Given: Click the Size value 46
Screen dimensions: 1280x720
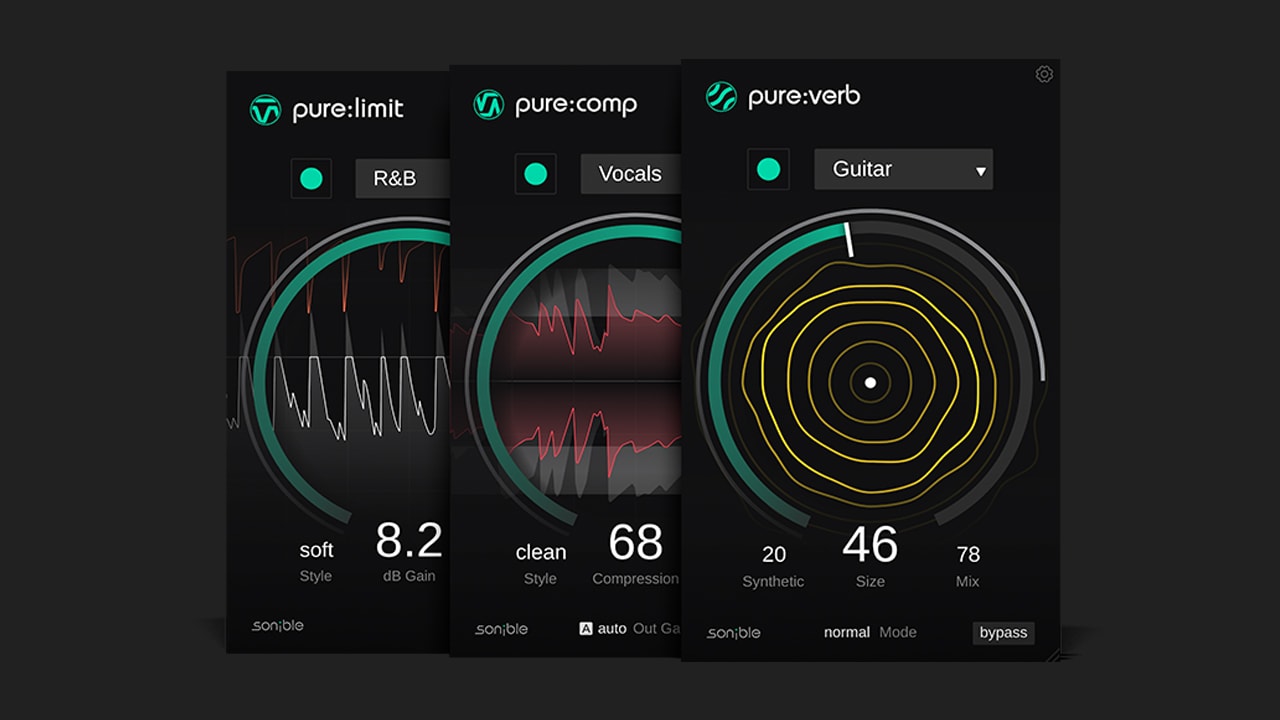Looking at the screenshot, I should [870, 545].
